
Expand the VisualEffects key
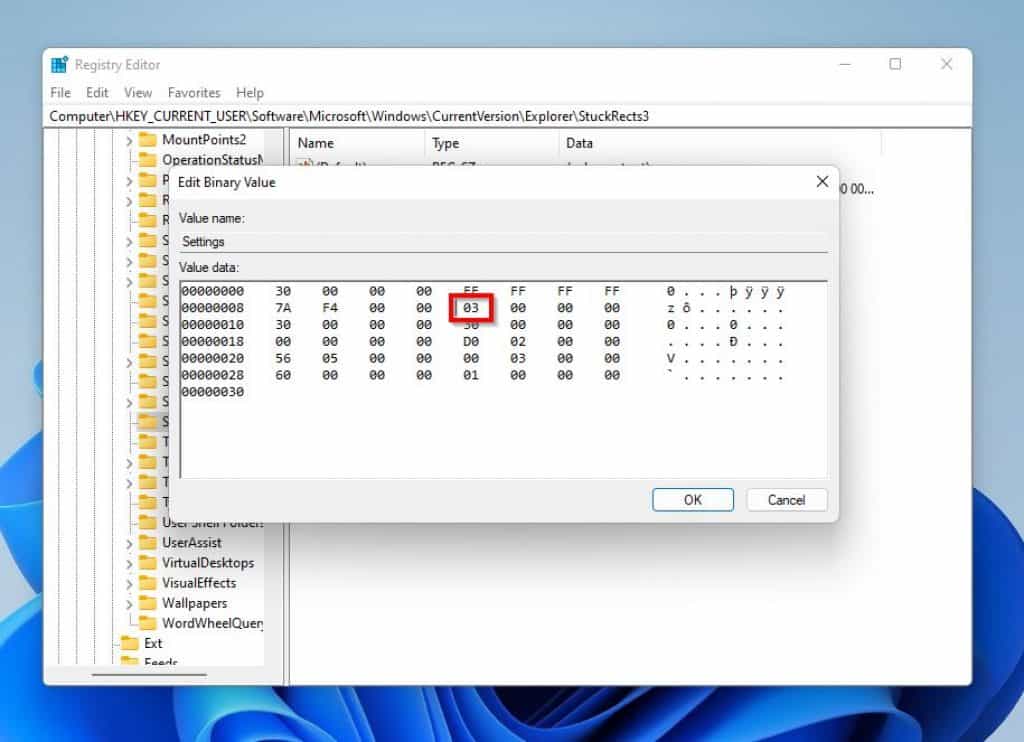129,584
